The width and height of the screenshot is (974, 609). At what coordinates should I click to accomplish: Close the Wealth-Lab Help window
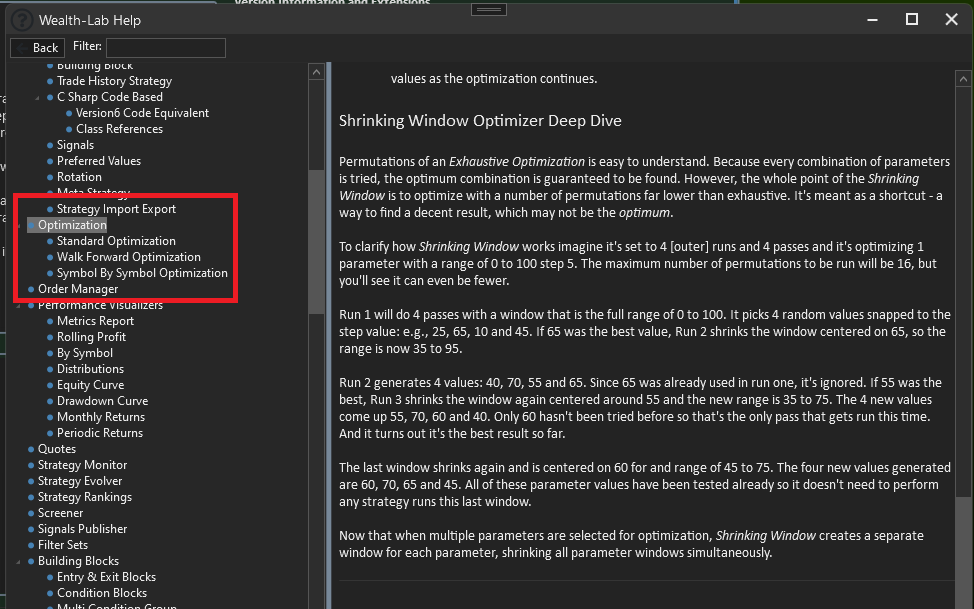coord(951,20)
